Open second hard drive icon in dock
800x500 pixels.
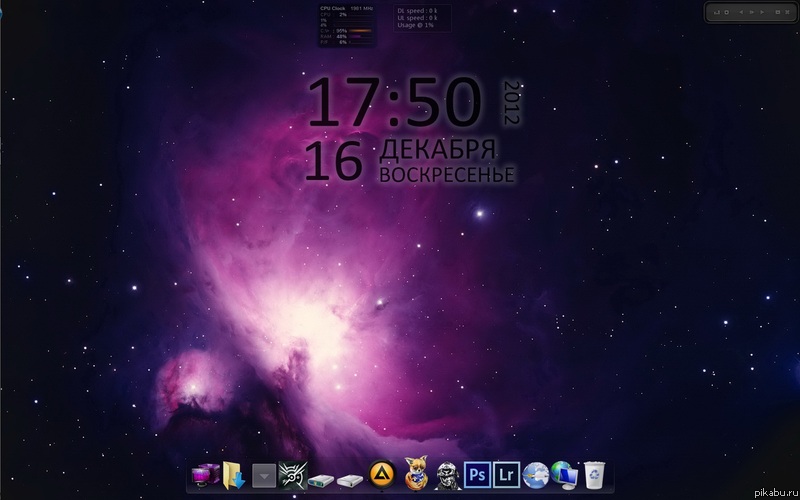[350, 481]
